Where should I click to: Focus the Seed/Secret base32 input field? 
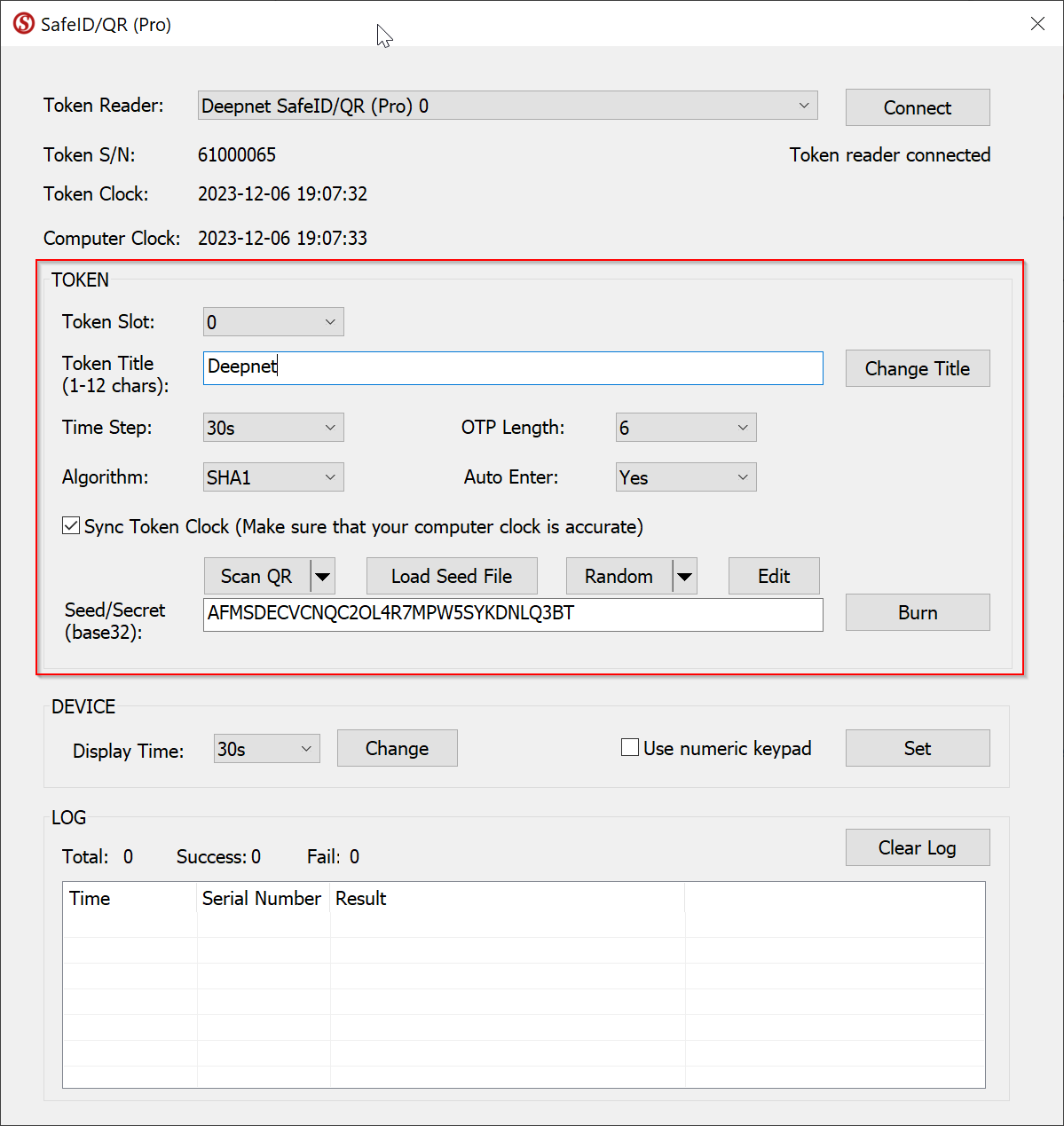click(x=513, y=614)
